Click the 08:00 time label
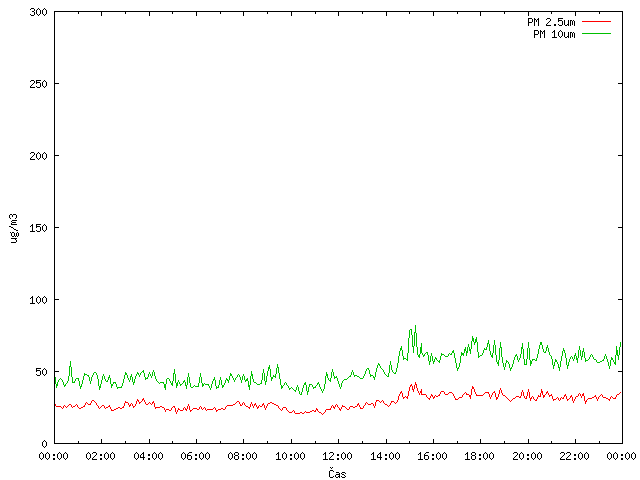This screenshot has width=640, height=480. click(242, 456)
